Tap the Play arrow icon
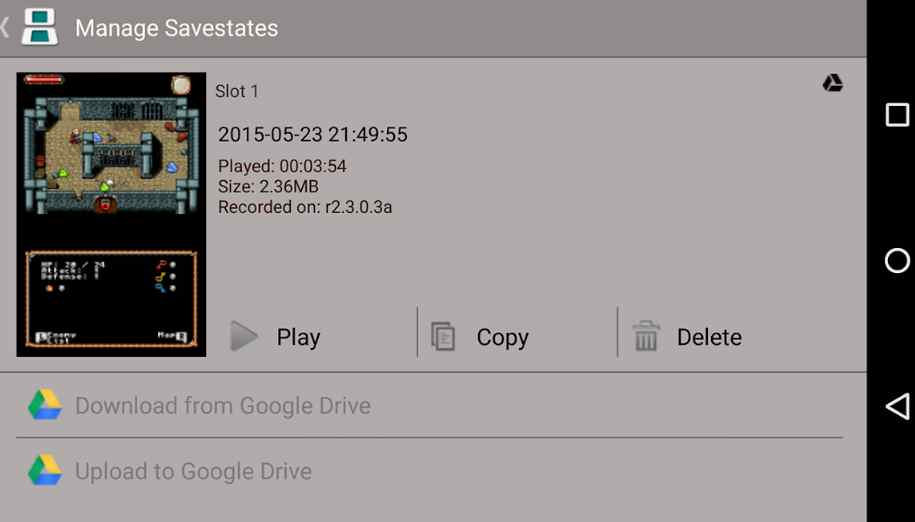This screenshot has width=915, height=522. [x=244, y=337]
